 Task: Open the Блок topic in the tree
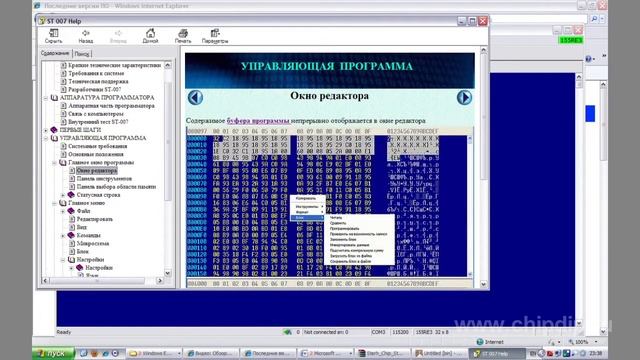click(x=82, y=252)
